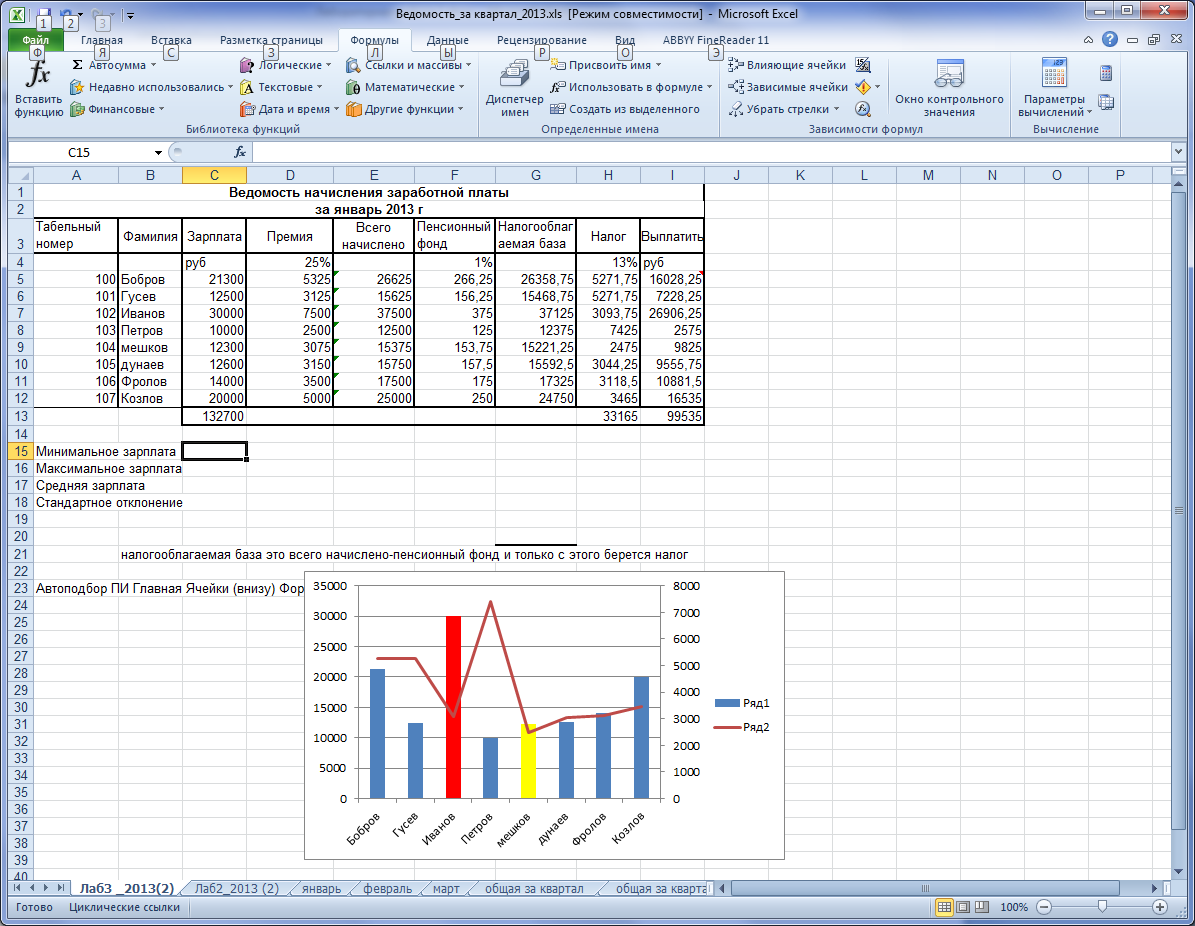Switch to the Вставка ribbon tab
This screenshot has height=926, width=1195.
[171, 40]
